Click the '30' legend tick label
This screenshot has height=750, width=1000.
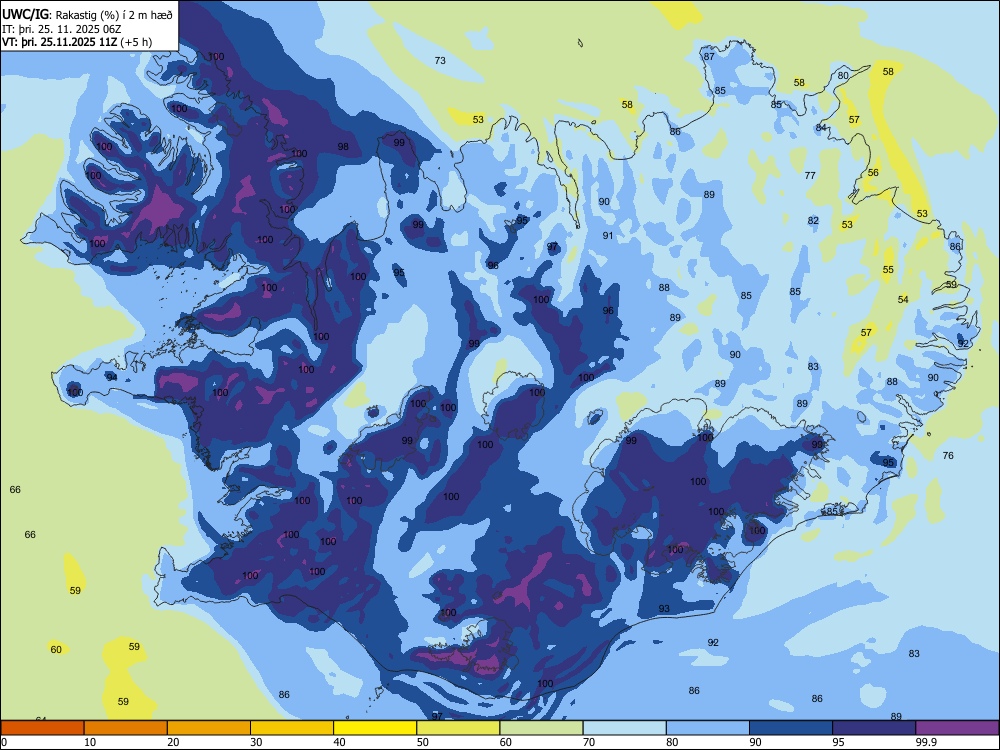(x=256, y=742)
